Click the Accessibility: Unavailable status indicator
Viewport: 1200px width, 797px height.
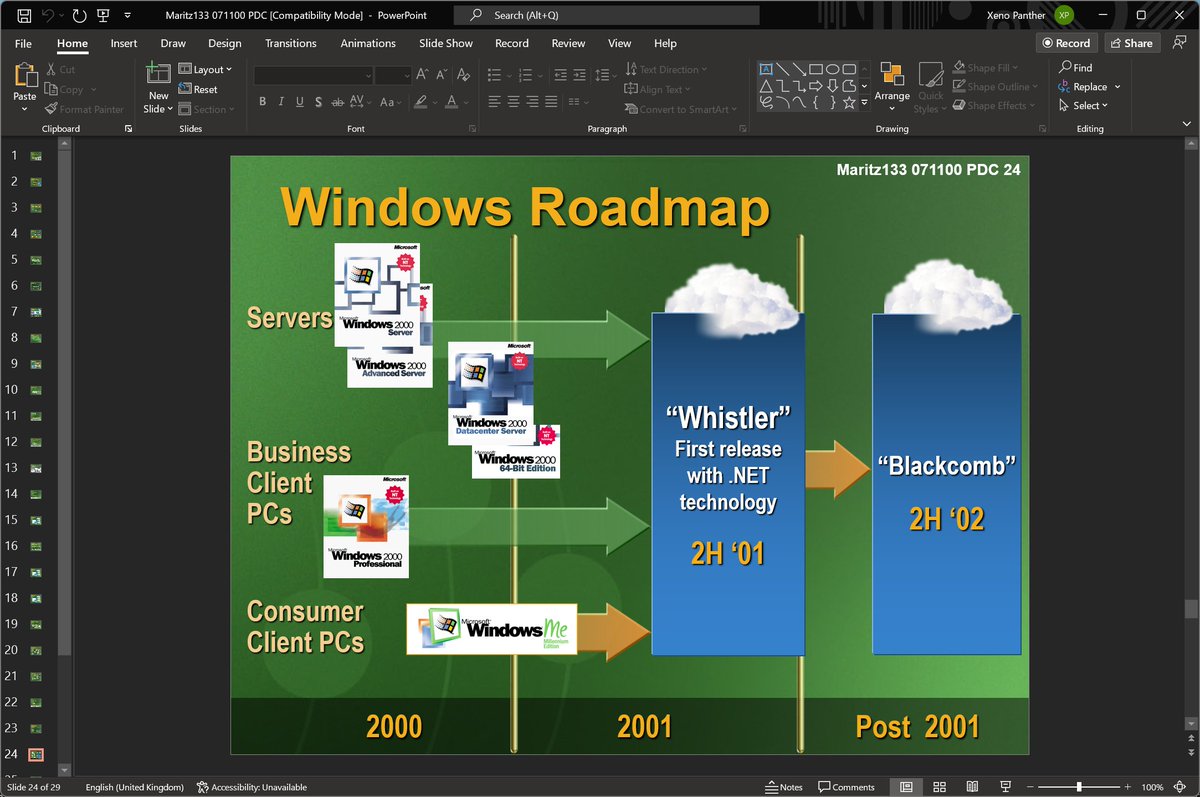[251, 787]
